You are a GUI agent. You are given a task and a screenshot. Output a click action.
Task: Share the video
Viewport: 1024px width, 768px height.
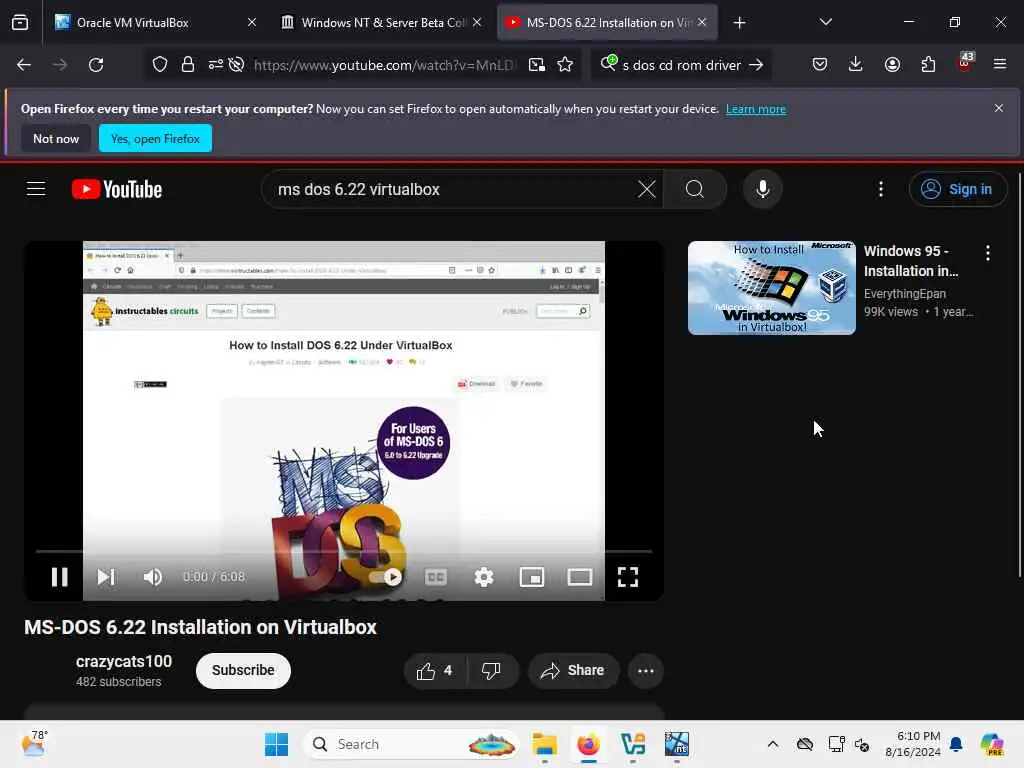pos(573,671)
